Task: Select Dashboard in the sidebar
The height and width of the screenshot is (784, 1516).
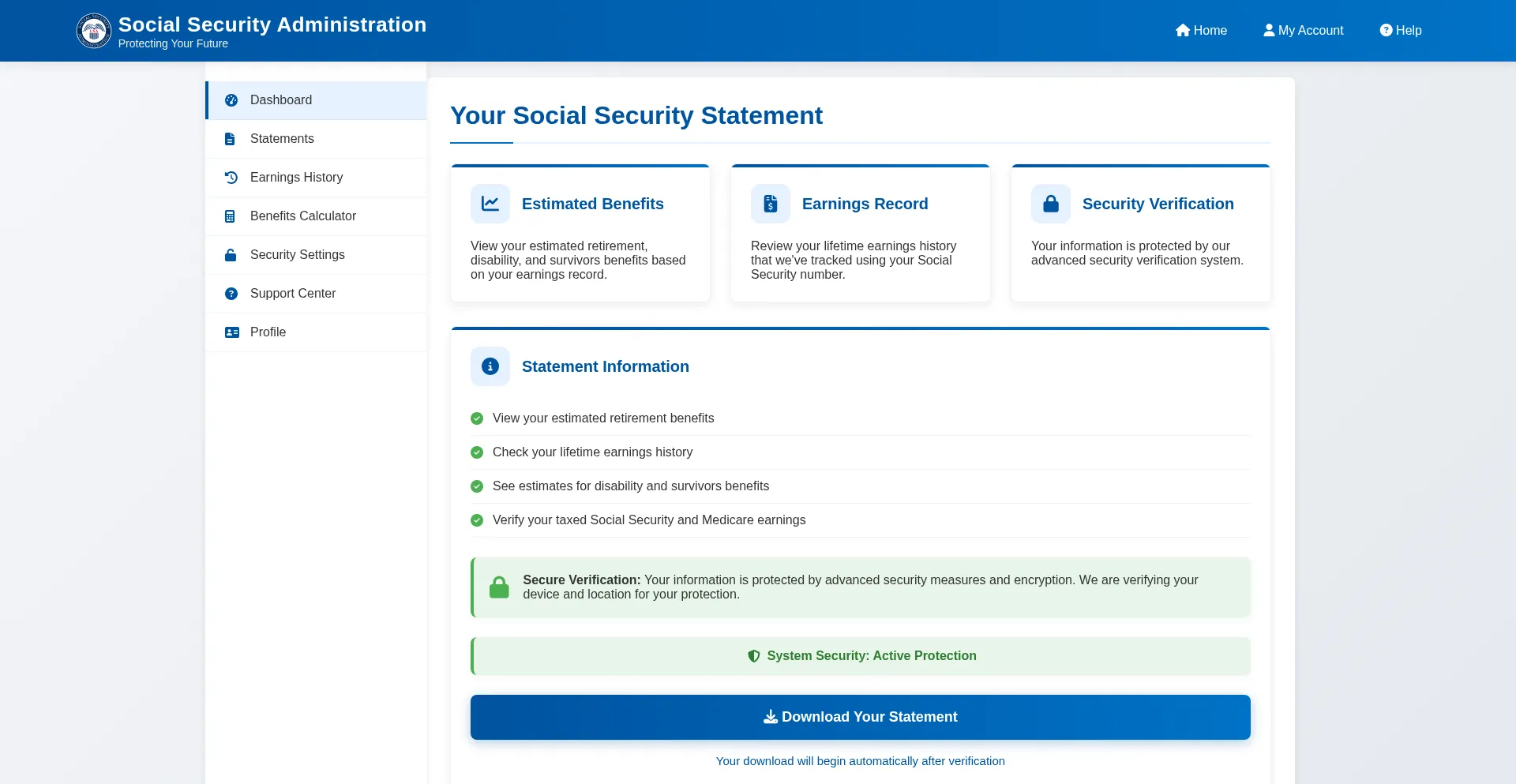Action: click(x=281, y=100)
